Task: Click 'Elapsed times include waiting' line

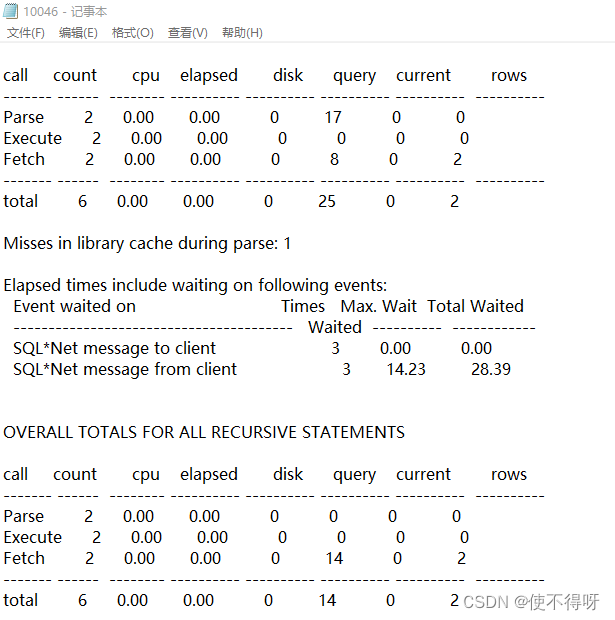Action: point(195,285)
